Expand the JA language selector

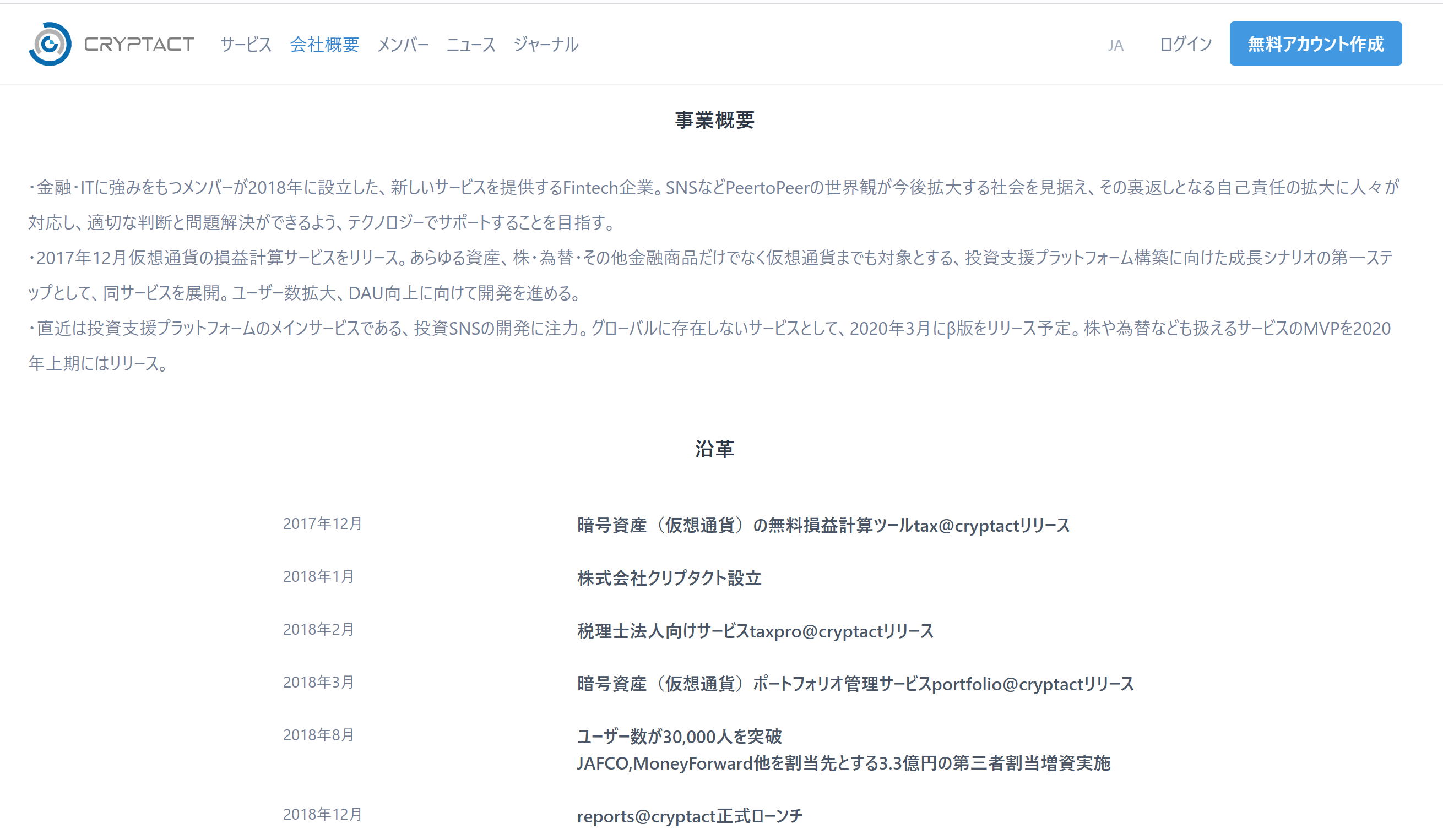(1115, 45)
